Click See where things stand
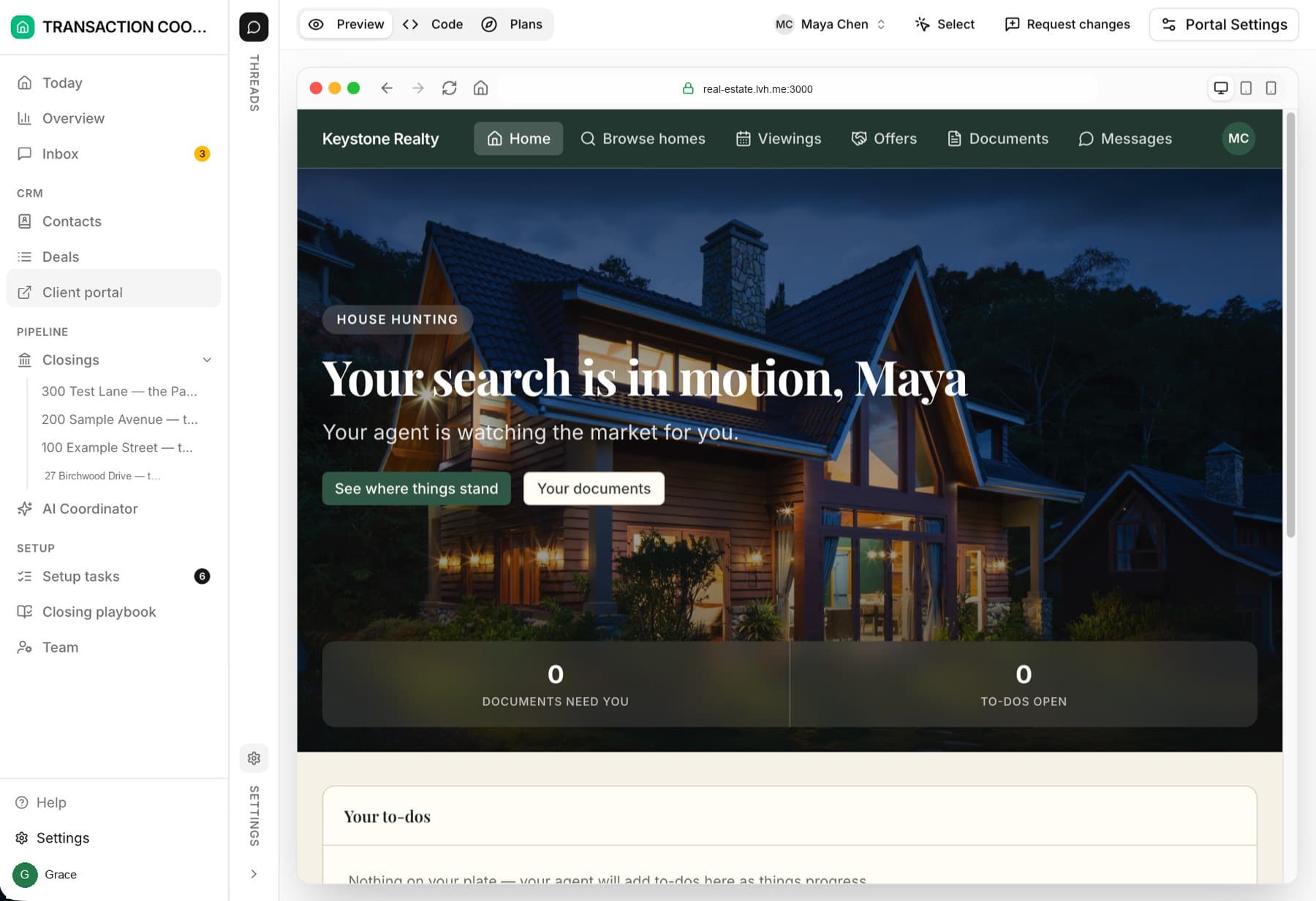The width and height of the screenshot is (1316, 901). click(416, 488)
